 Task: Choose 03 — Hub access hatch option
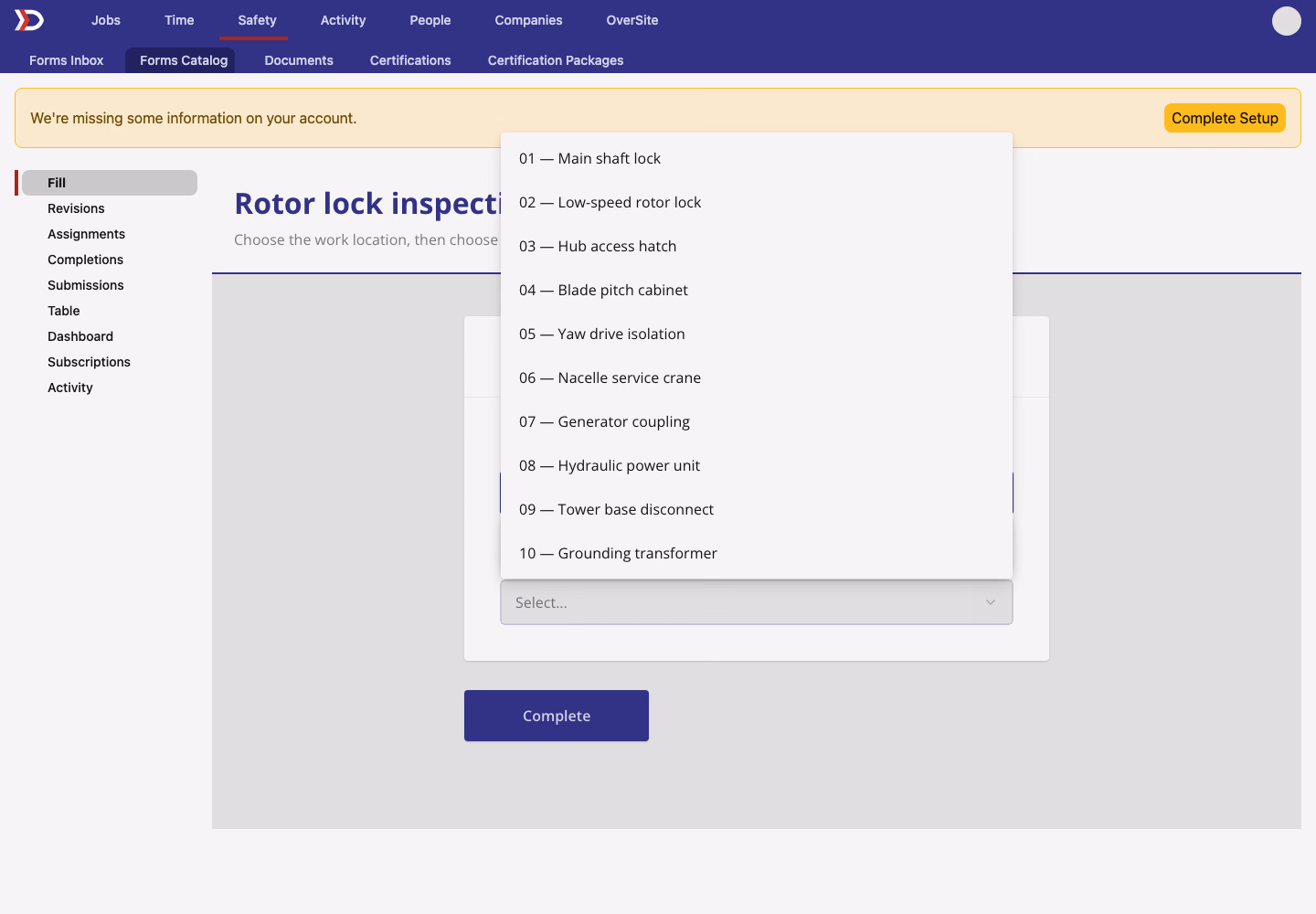757,246
